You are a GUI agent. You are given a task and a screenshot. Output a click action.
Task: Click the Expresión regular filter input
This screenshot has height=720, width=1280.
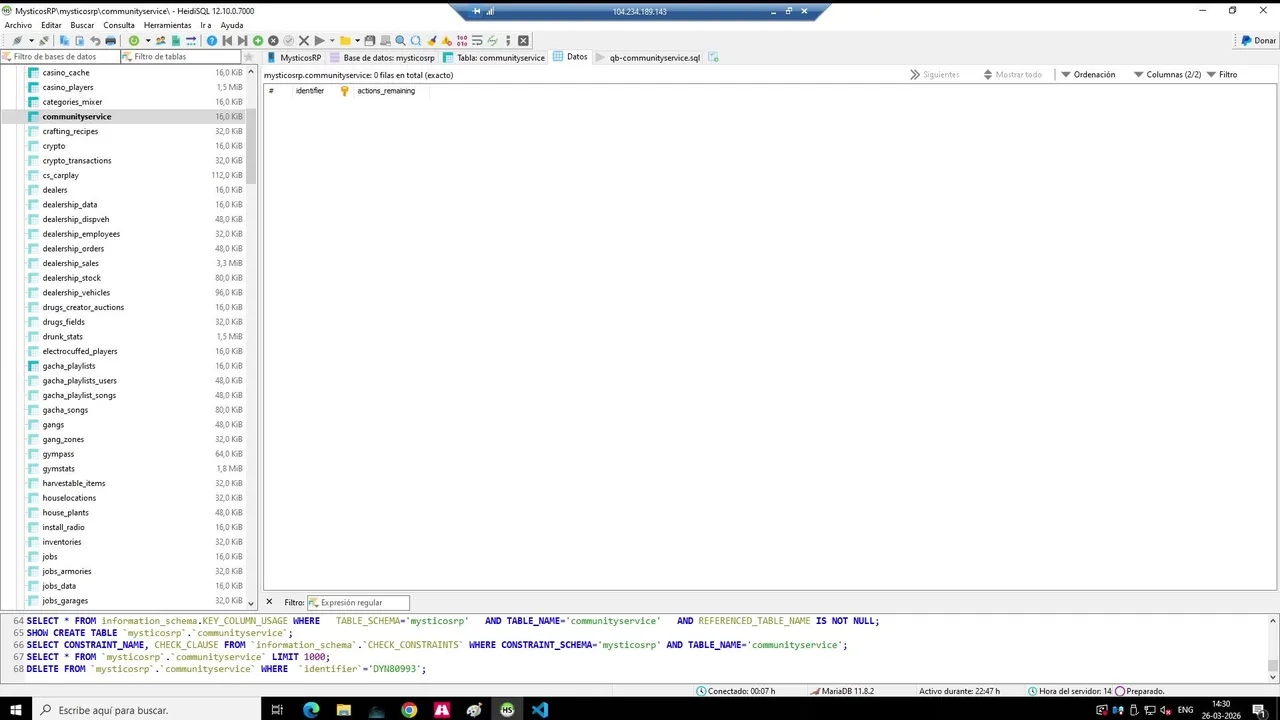tap(358, 602)
